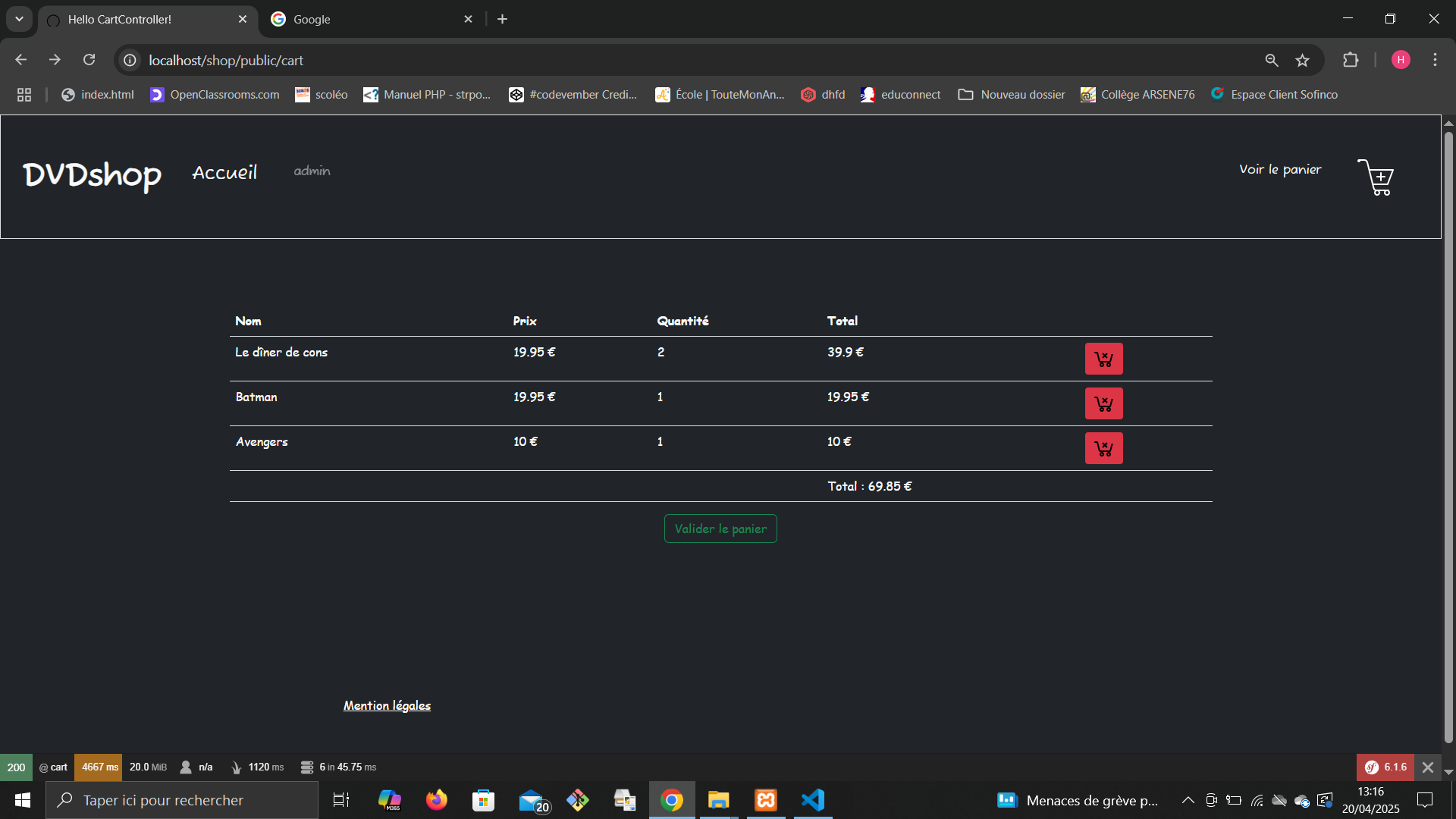Viewport: 1456px width, 819px height.
Task: Click the Symfony 6.1.6 version badge
Action: tap(1385, 767)
